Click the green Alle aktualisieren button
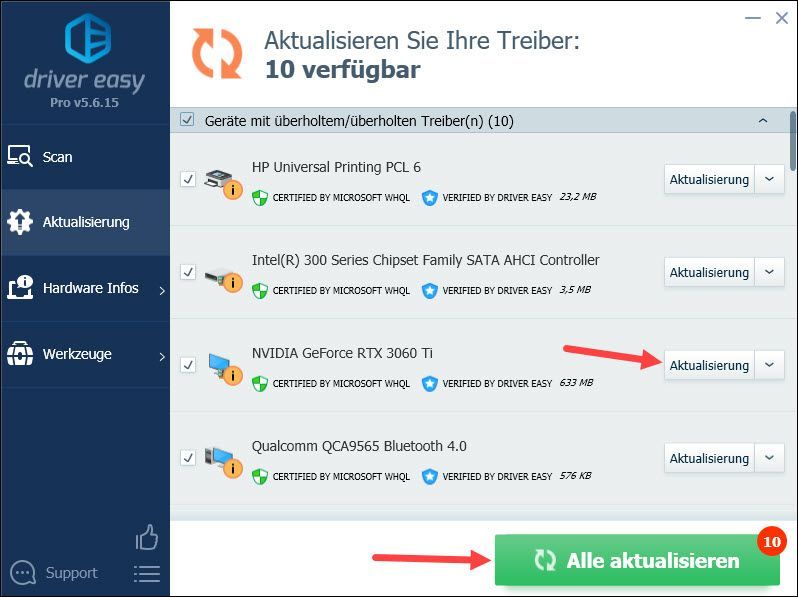This screenshot has width=798, height=597. (x=637, y=560)
